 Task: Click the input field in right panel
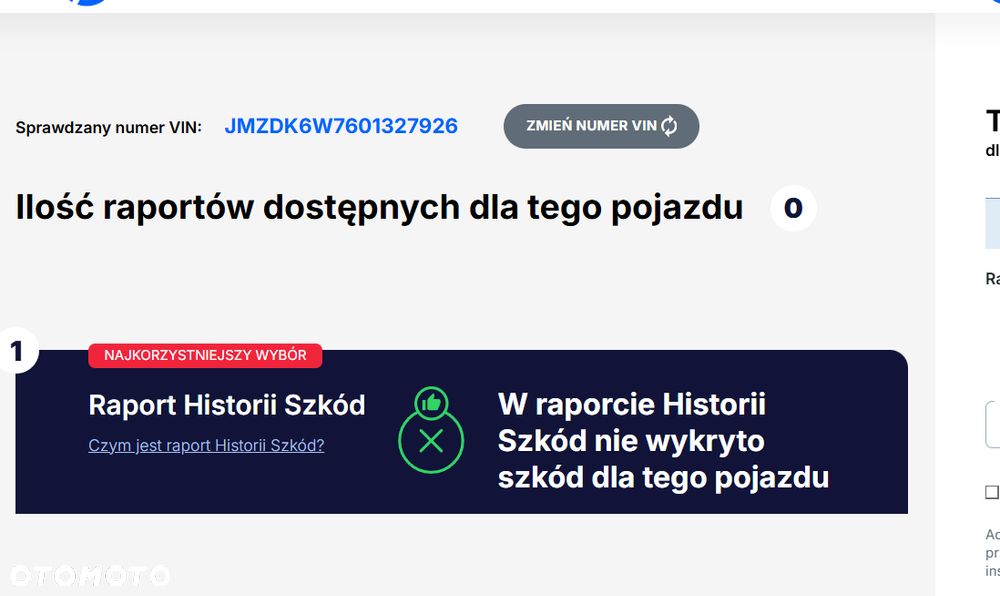993,425
